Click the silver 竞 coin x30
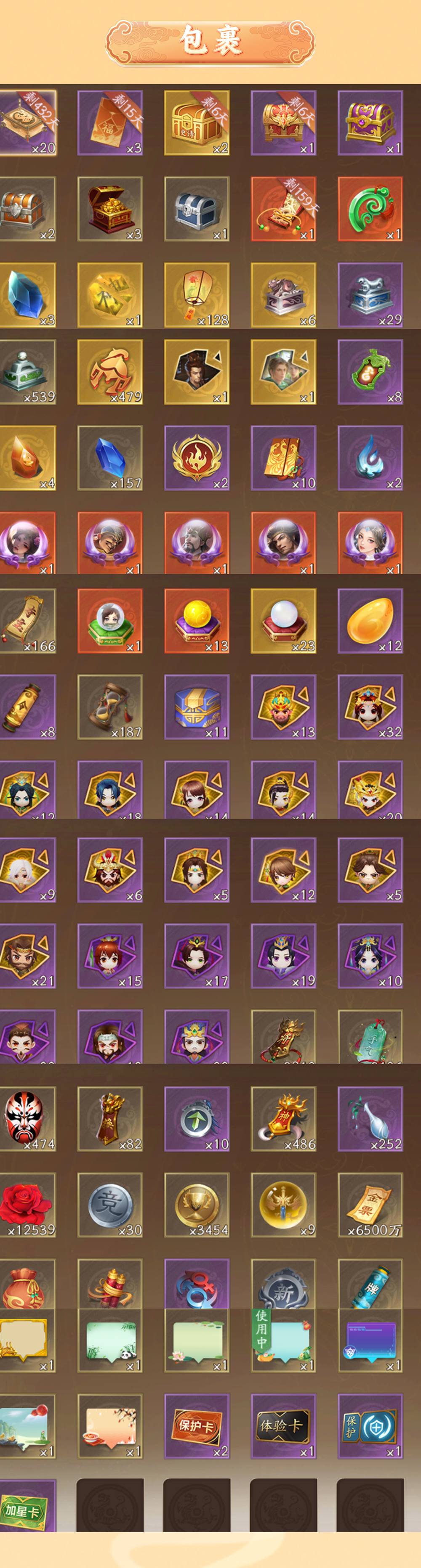This screenshot has width=421, height=1568. 110,1205
